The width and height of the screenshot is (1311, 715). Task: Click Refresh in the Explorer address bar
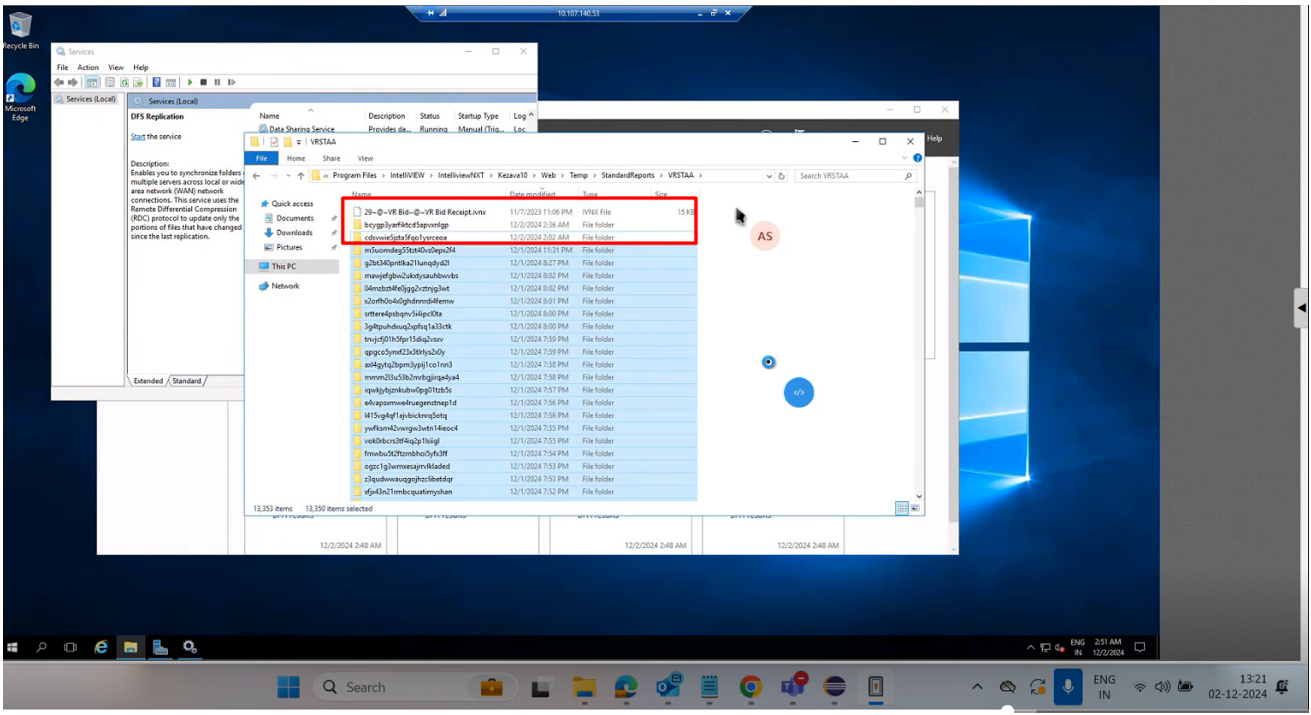coord(781,176)
